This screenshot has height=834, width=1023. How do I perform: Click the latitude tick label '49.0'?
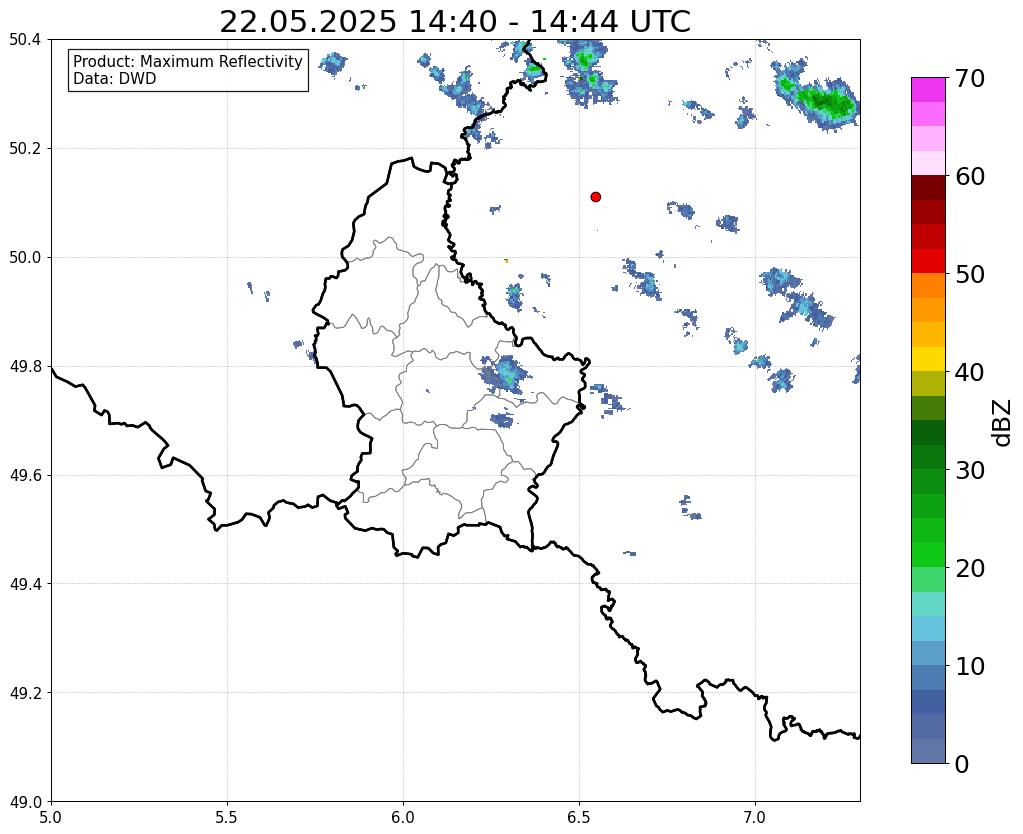25,802
